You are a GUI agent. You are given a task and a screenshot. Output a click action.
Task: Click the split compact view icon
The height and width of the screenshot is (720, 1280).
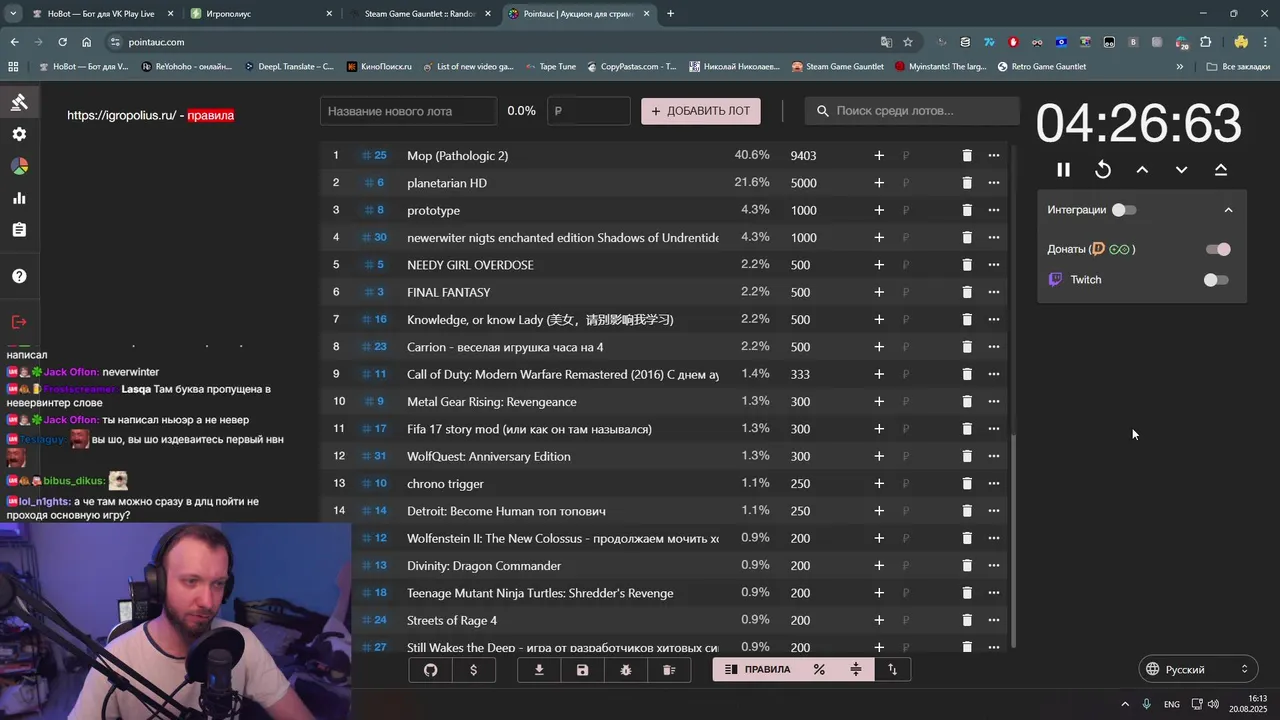pyautogui.click(x=855, y=670)
